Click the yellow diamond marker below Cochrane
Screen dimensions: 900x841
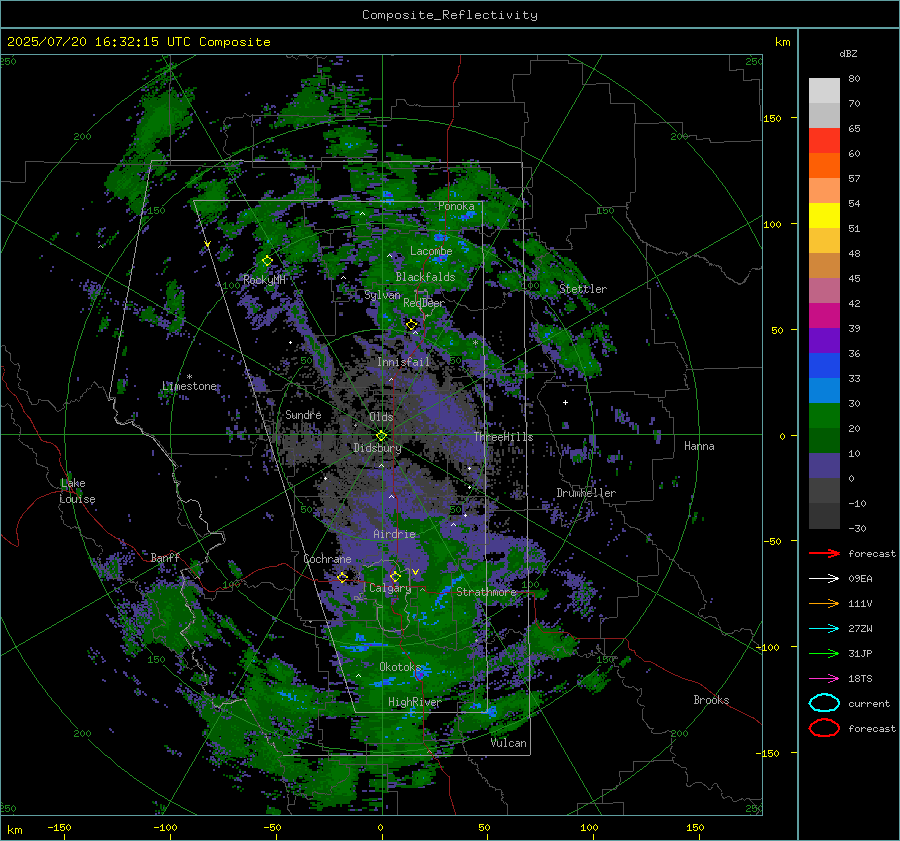pos(342,577)
